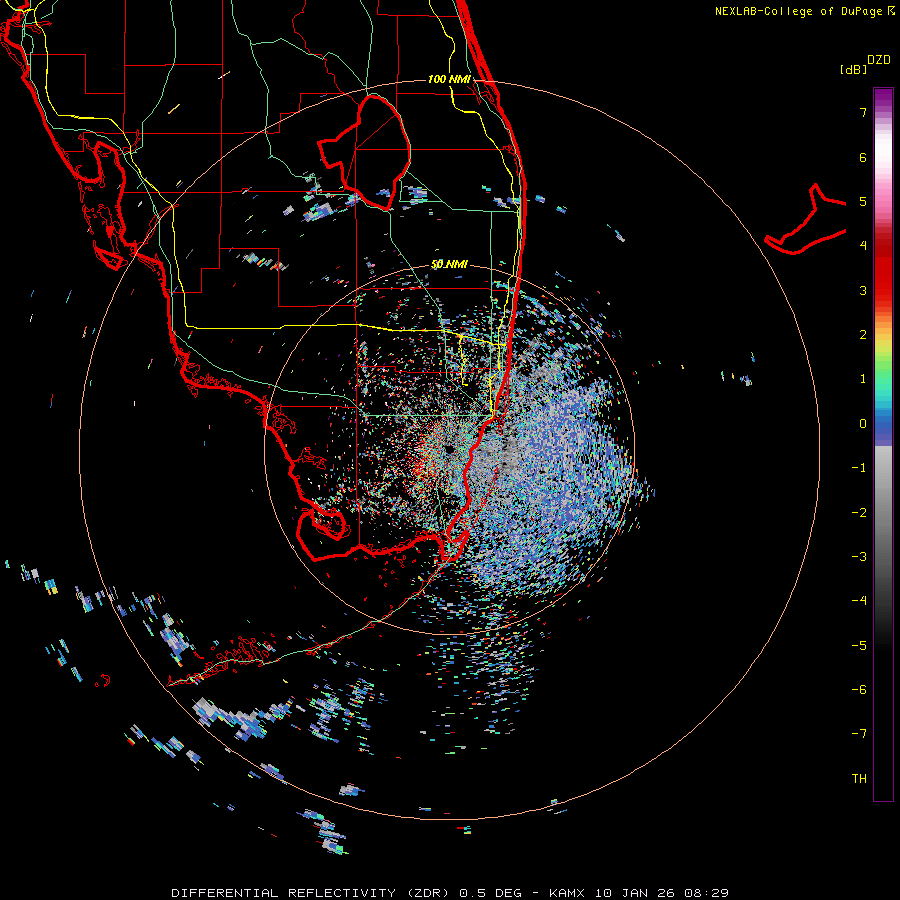
Task: Click the black radar site dot at center
Action: [x=448, y=449]
